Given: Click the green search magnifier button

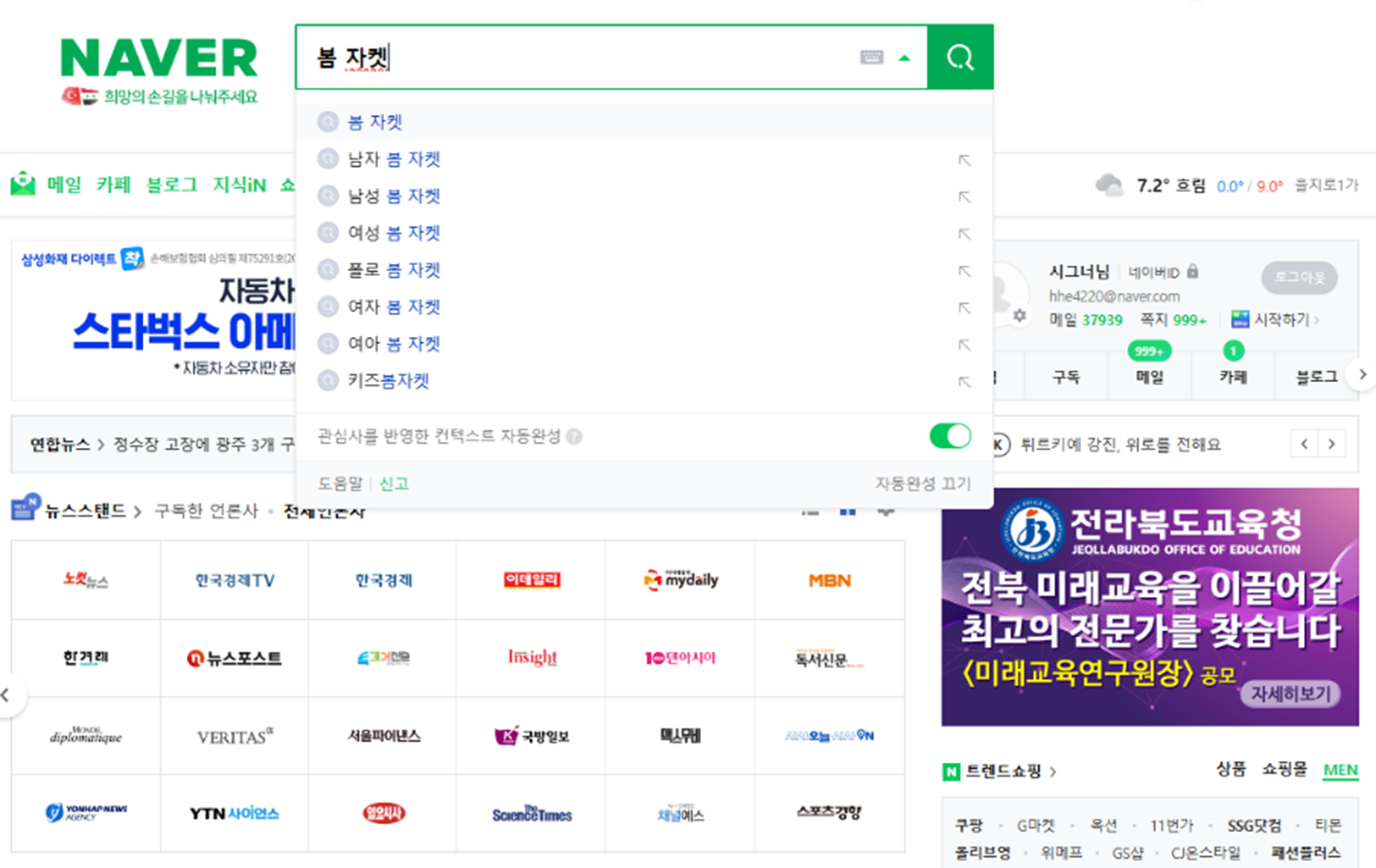Looking at the screenshot, I should pos(960,57).
